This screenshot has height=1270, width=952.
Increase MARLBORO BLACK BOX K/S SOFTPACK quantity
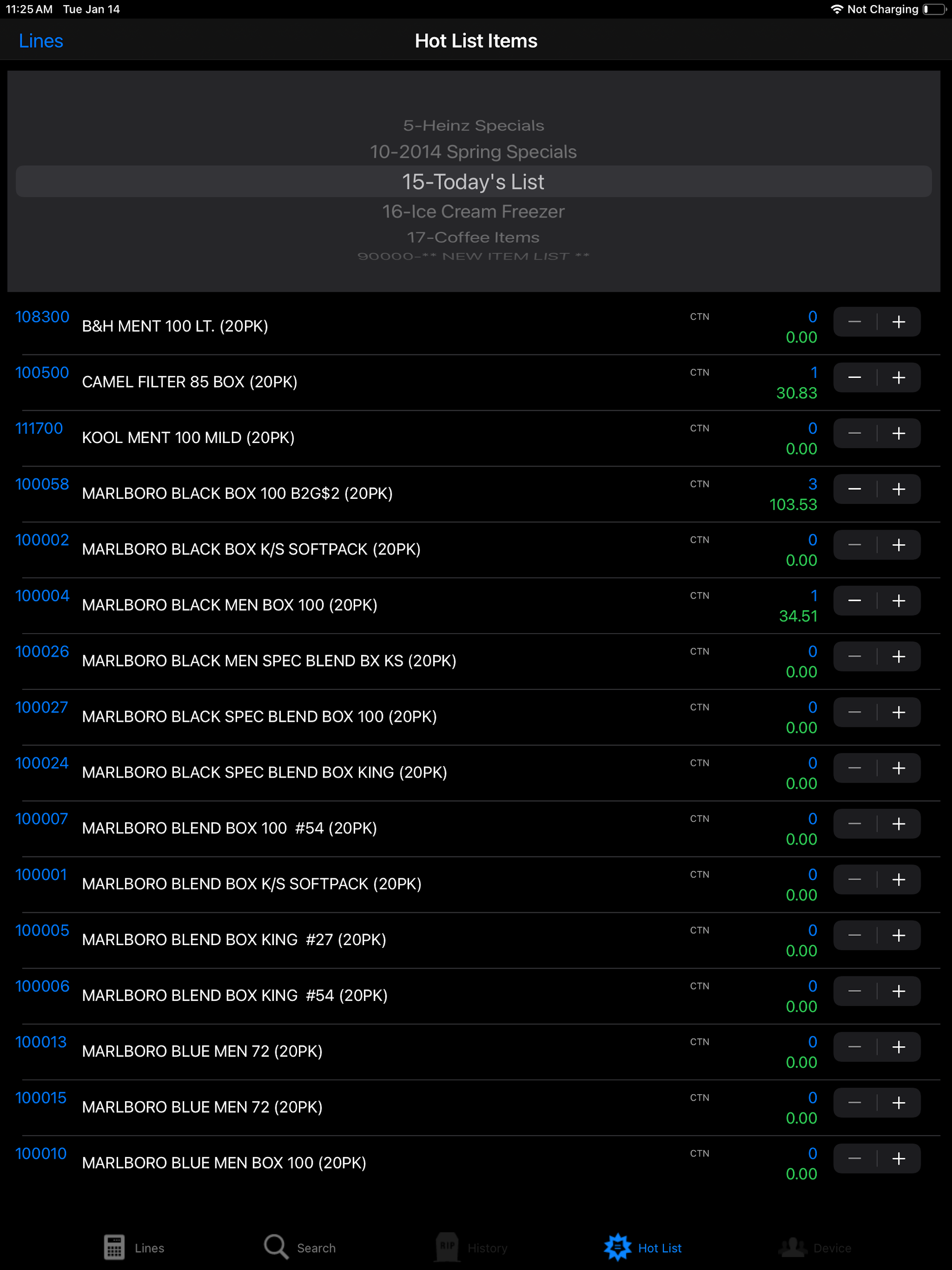[898, 545]
